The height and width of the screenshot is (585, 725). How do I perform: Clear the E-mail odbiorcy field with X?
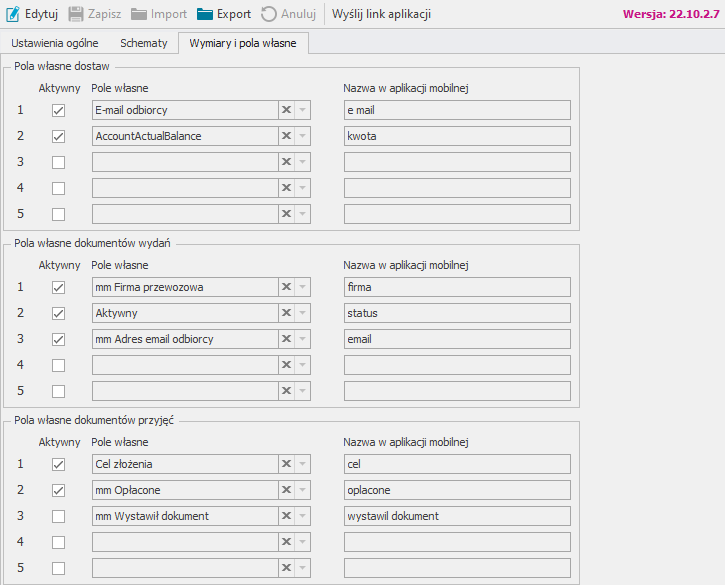pos(286,110)
